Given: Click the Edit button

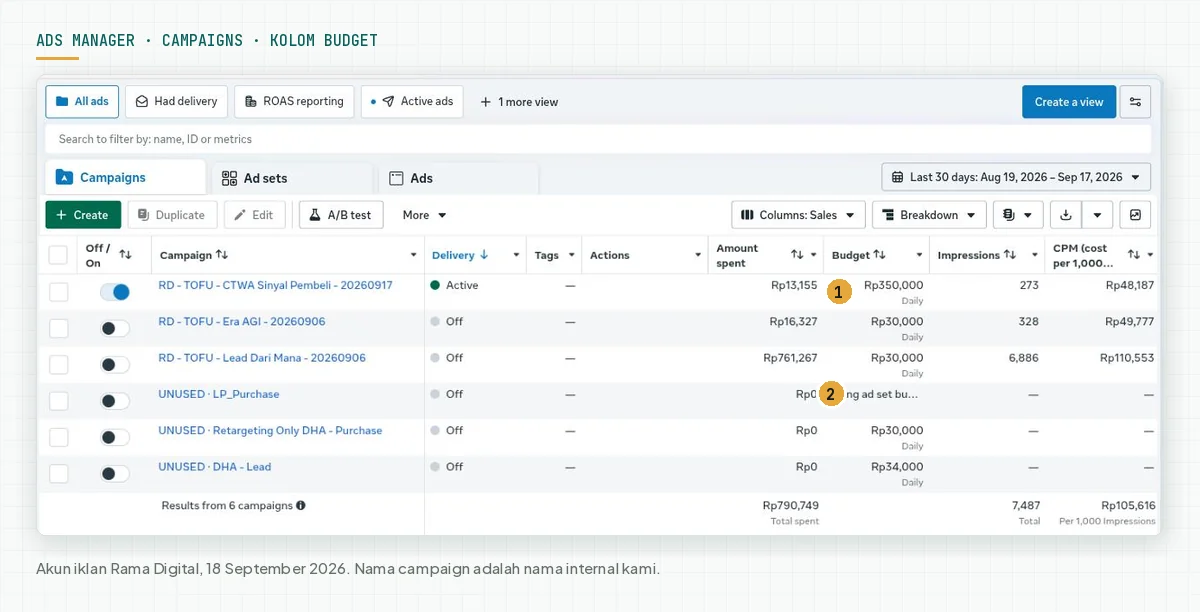Looking at the screenshot, I should point(255,215).
